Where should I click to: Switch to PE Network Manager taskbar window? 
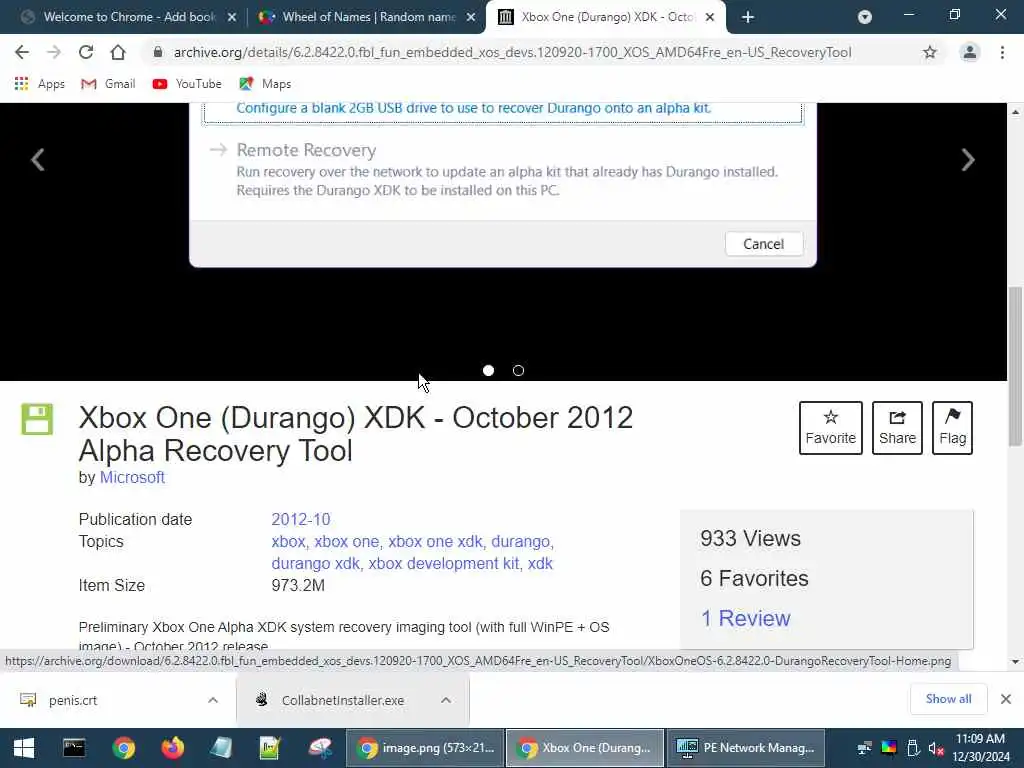tap(746, 748)
